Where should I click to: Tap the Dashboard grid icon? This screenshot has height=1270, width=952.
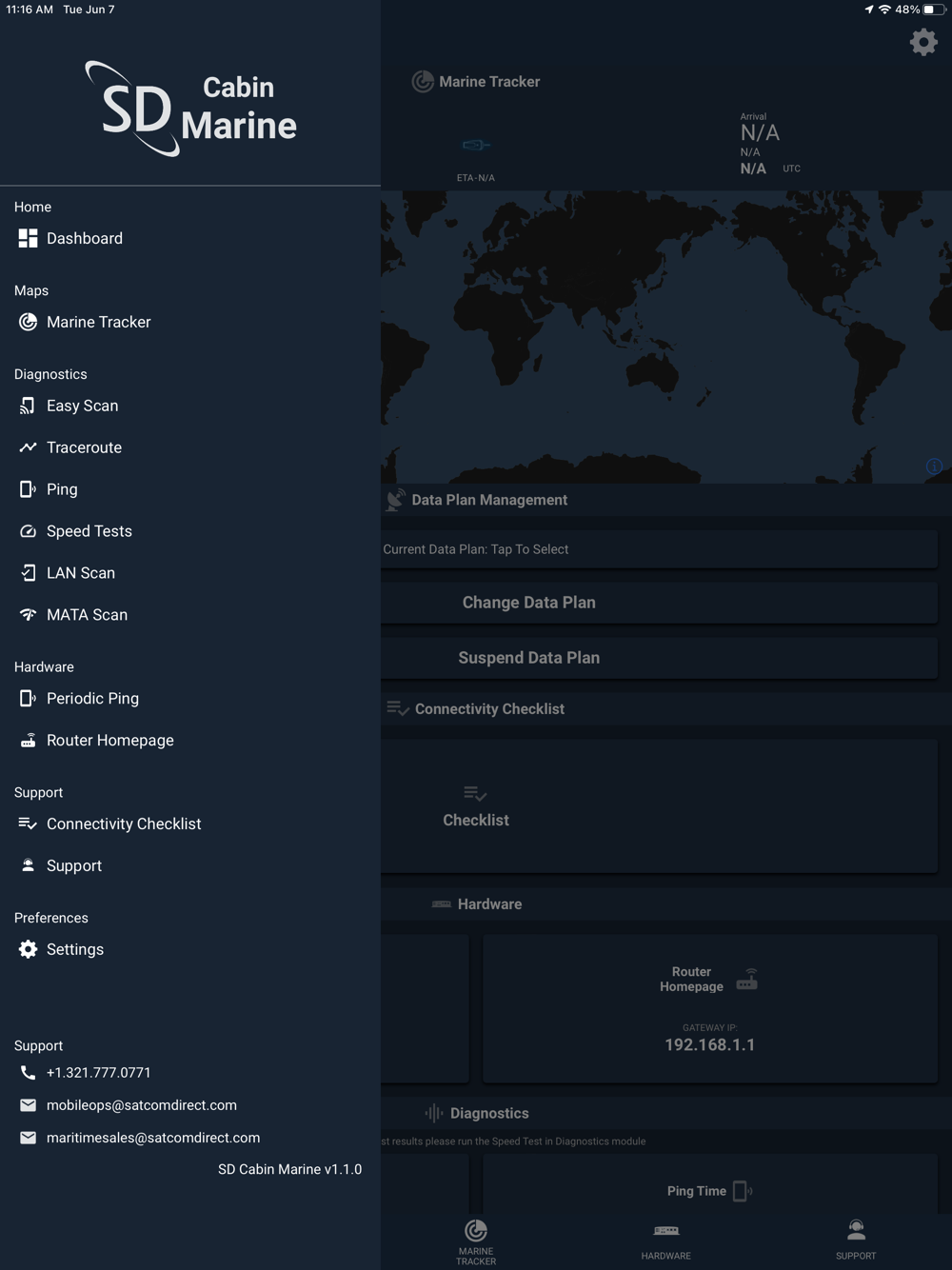pyautogui.click(x=28, y=238)
